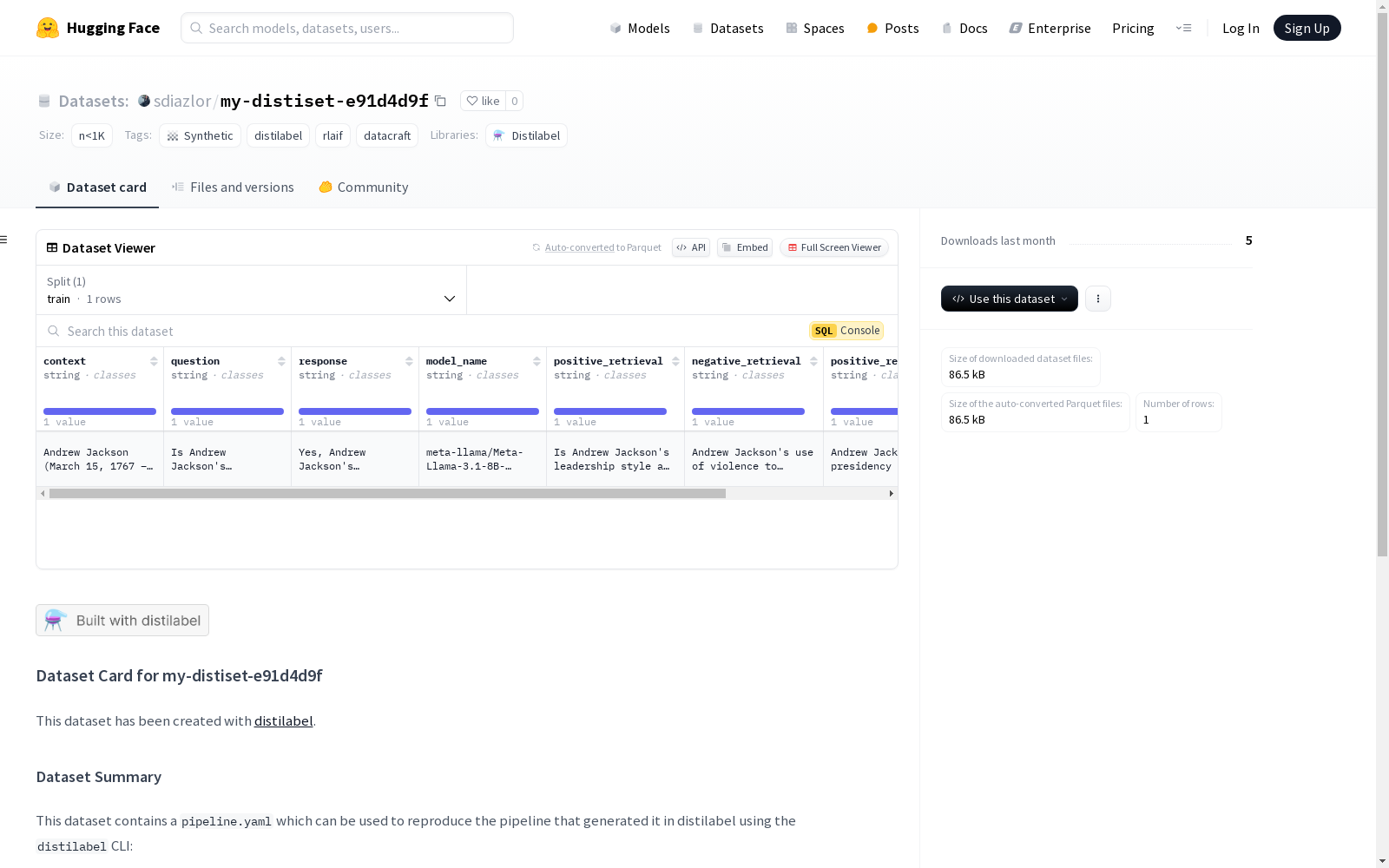Click the page vertical scrollbar thumb
The image size is (1389, 868).
[1382, 286]
